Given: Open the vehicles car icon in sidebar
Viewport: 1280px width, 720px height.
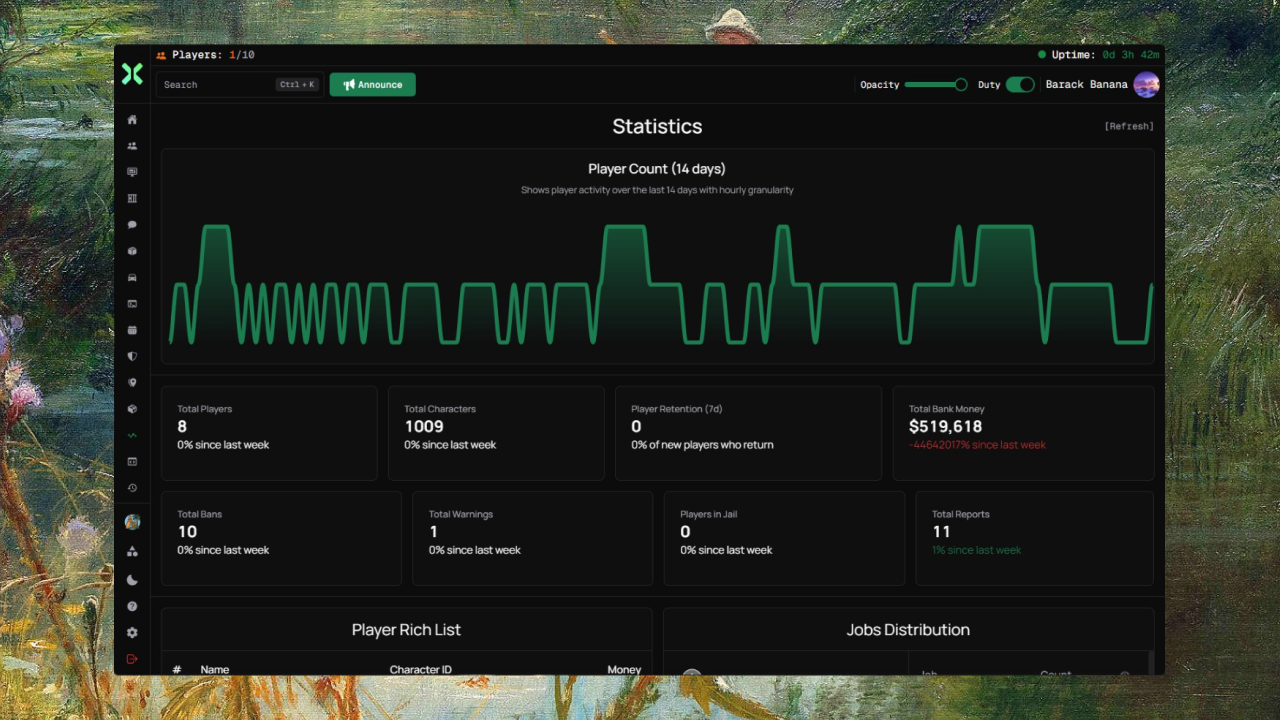Looking at the screenshot, I should point(132,278).
